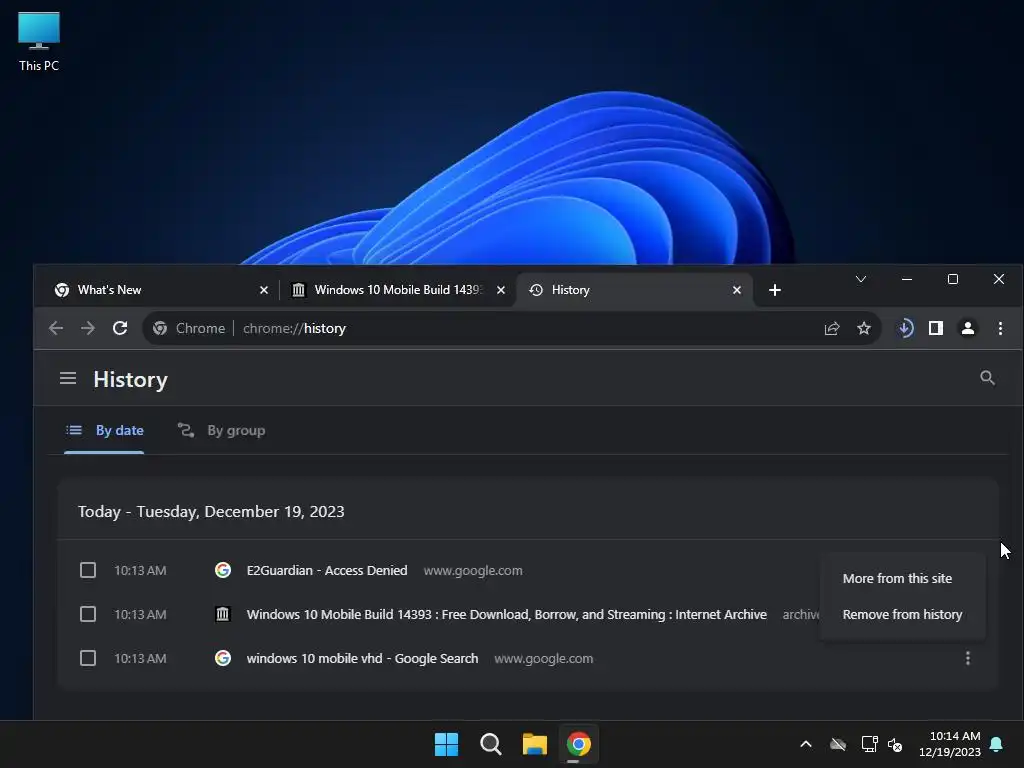
Task: Click Internet Archive favicon in history list
Action: click(x=223, y=614)
